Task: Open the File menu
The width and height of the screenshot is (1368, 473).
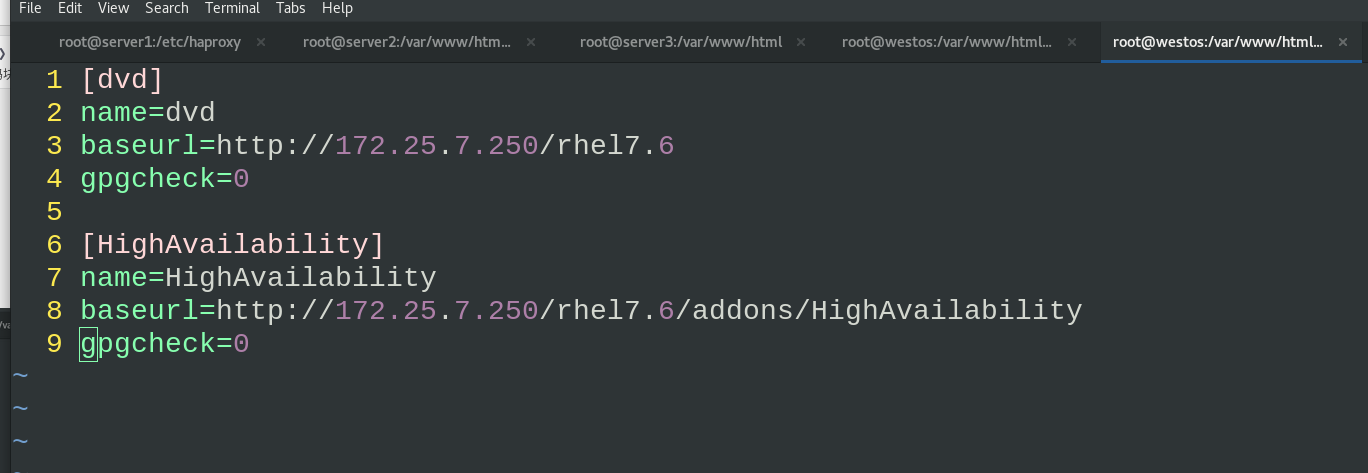Action: click(30, 8)
